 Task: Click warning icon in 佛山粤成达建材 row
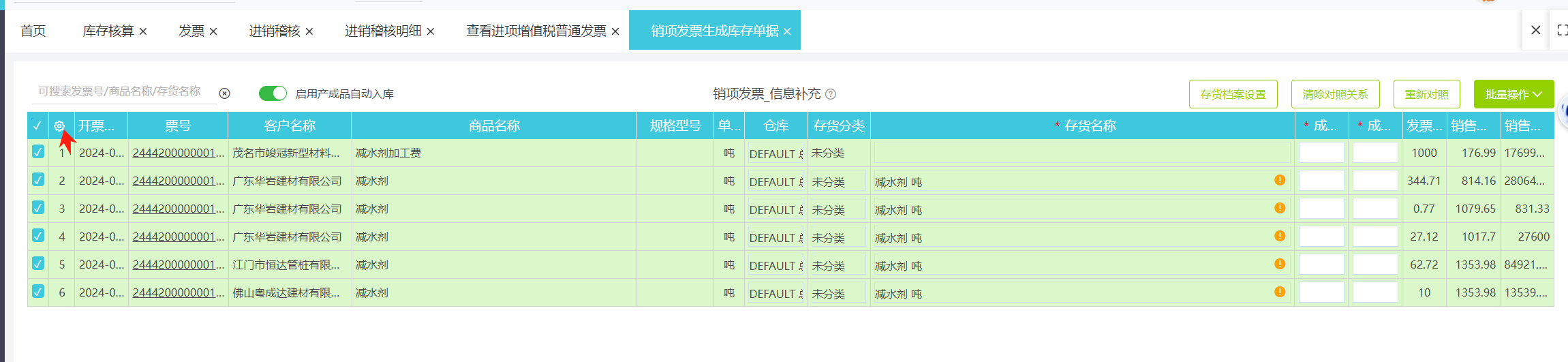[1280, 292]
